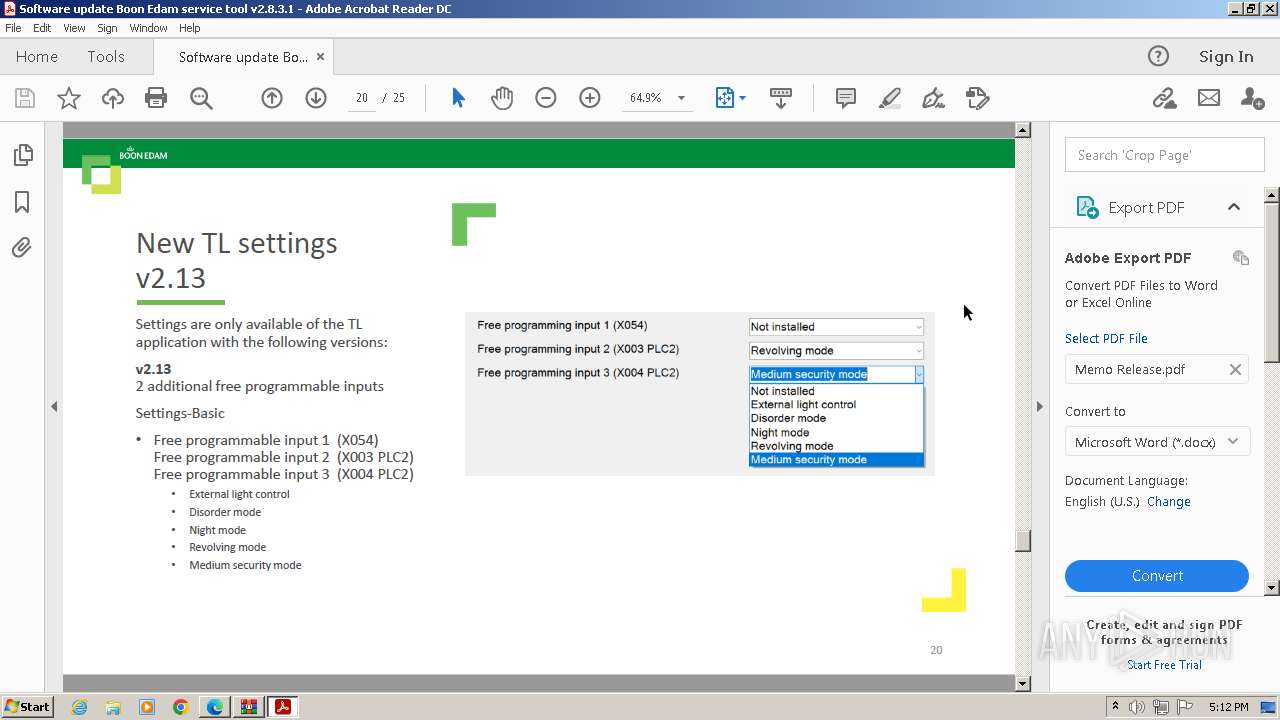Zoom in with plus button
Viewport: 1280px width, 720px height.
[590, 98]
